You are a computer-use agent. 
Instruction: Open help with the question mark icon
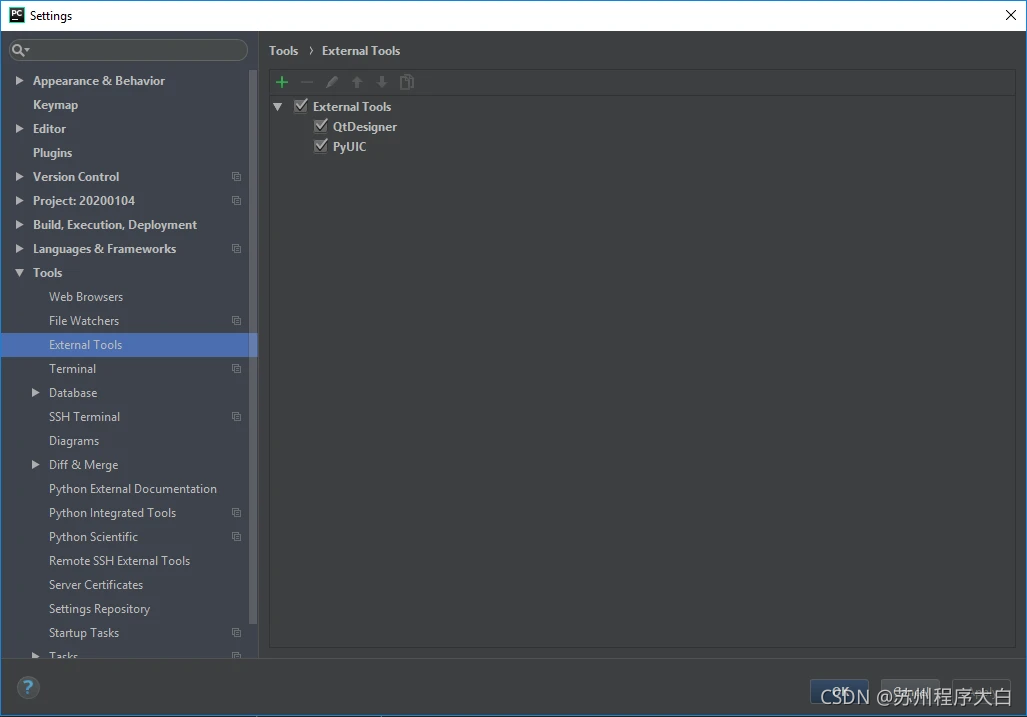28,688
